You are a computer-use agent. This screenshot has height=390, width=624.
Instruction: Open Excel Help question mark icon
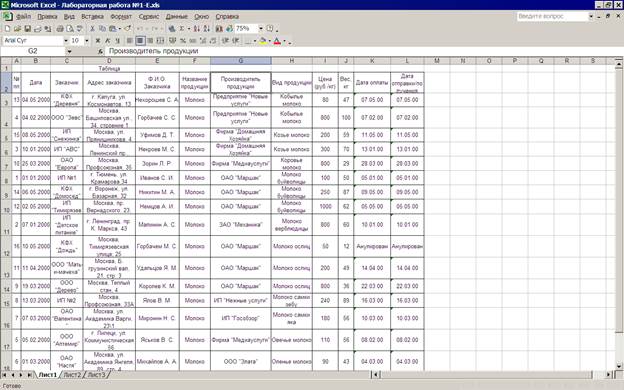click(270, 29)
